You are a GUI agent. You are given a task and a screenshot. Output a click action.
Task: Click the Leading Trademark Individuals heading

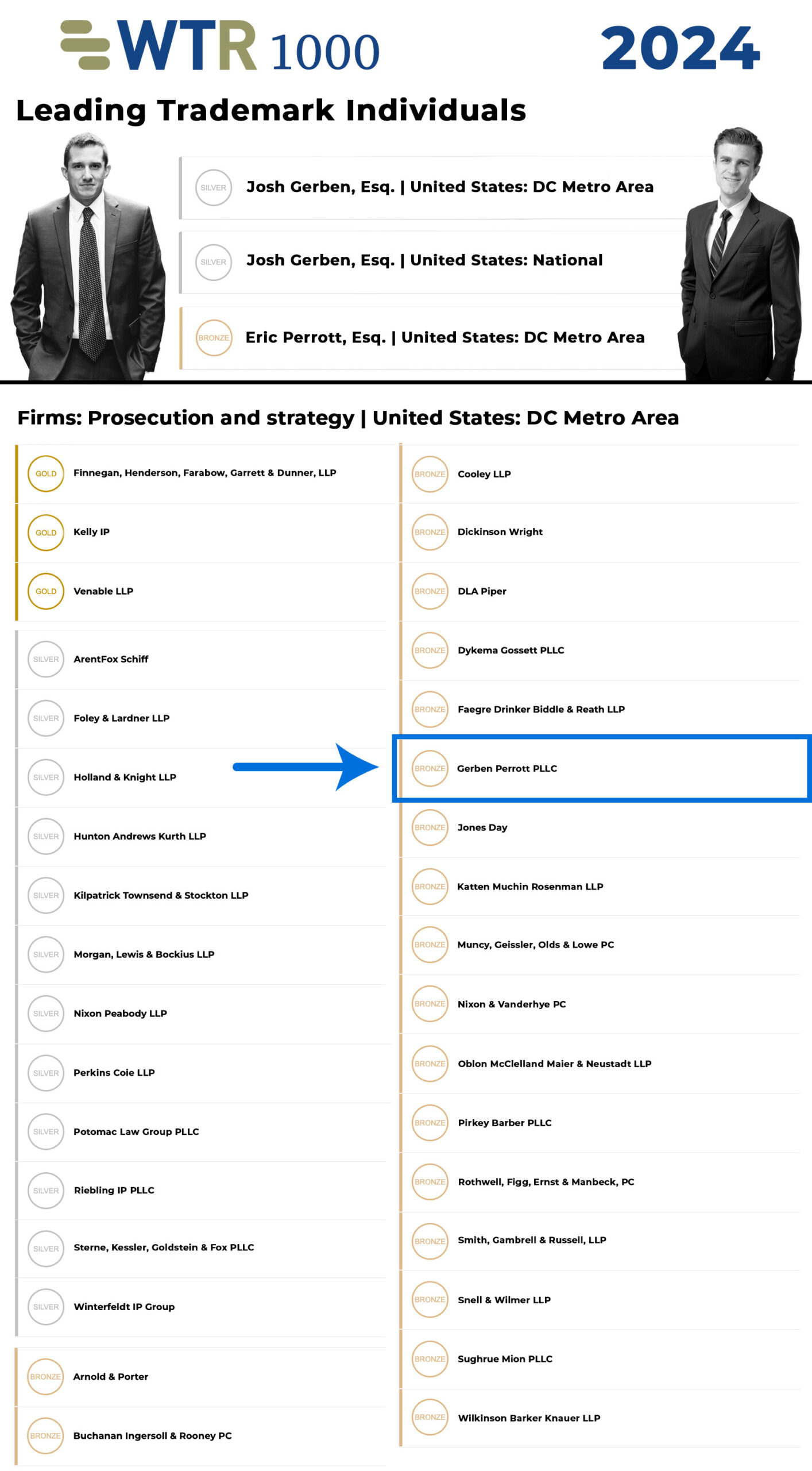(x=271, y=110)
